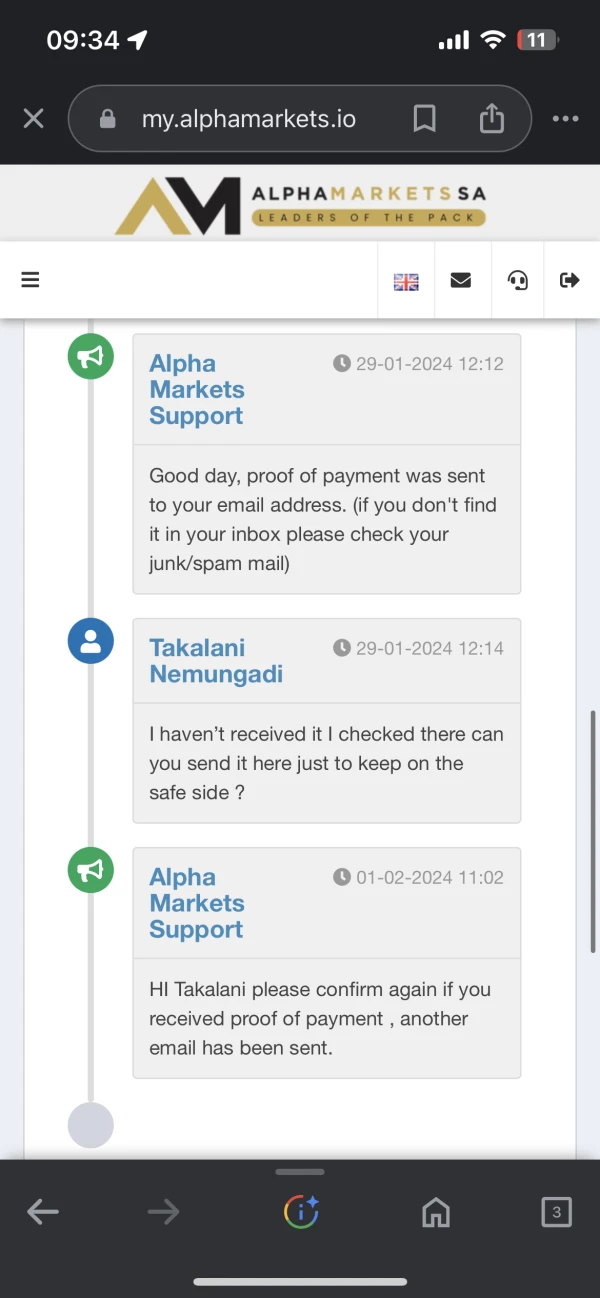This screenshot has width=600, height=1298.
Task: Tap the my.alphamarkets.io address bar
Action: tap(249, 119)
